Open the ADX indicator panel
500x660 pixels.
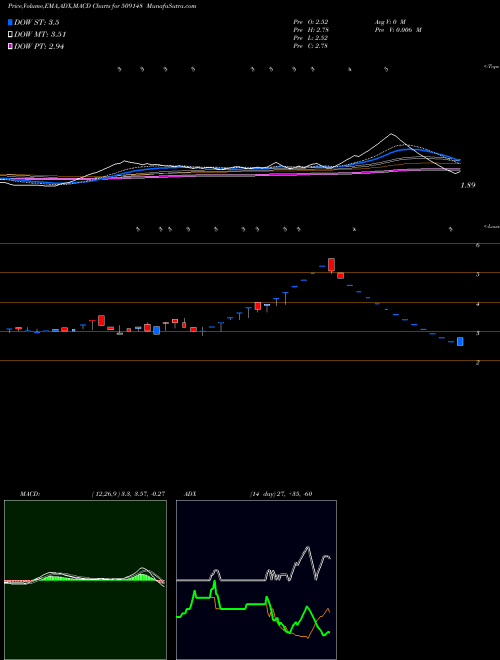[256, 580]
